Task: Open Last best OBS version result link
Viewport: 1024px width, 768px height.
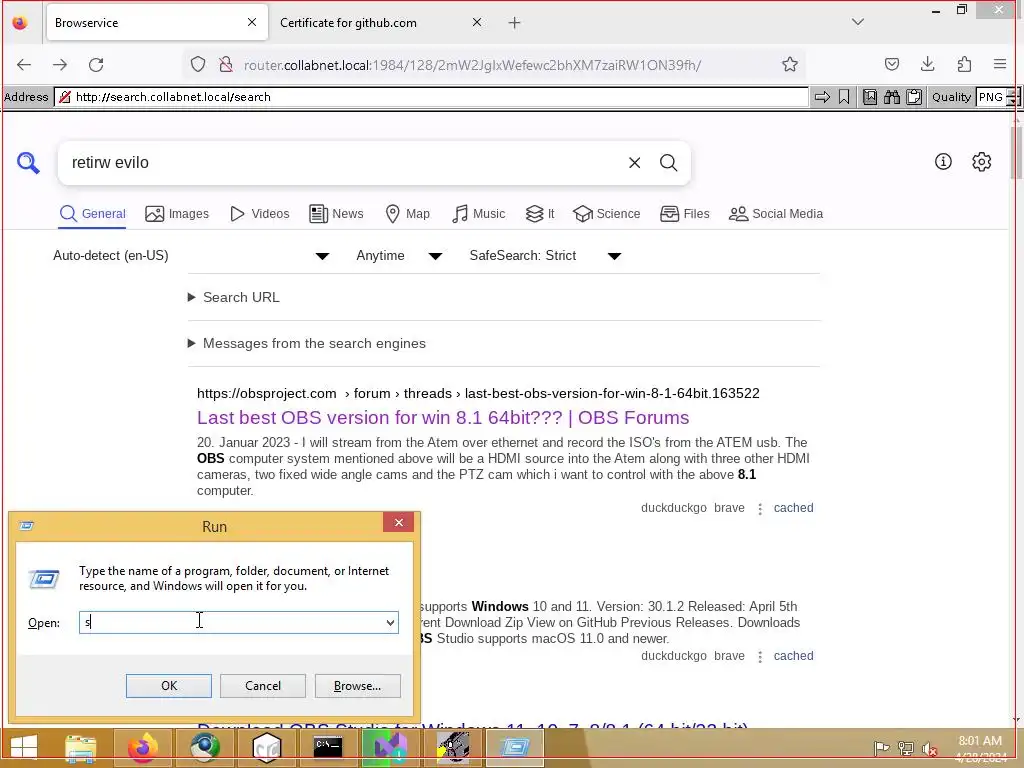Action: click(443, 418)
